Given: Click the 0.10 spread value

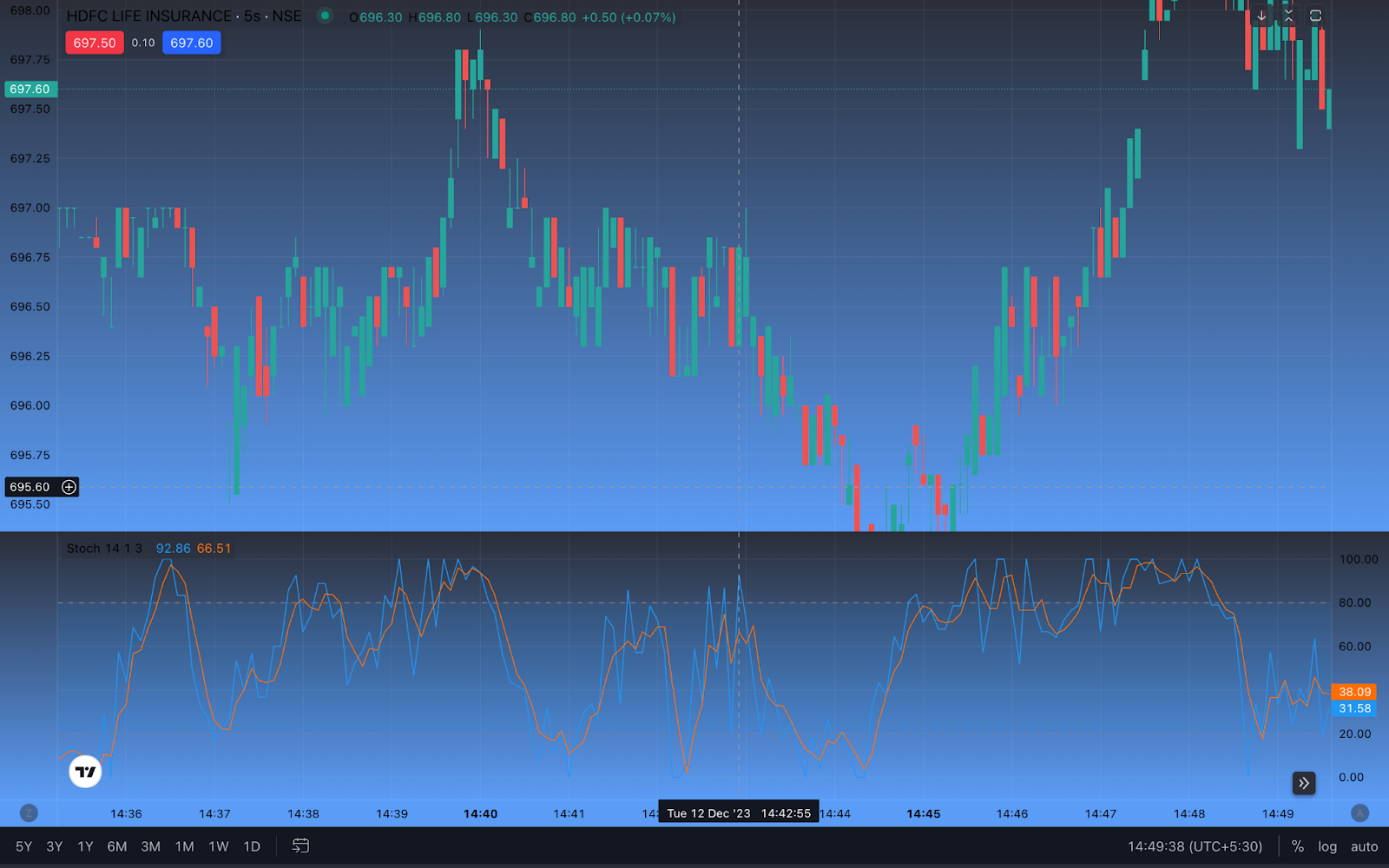Looking at the screenshot, I should point(143,43).
